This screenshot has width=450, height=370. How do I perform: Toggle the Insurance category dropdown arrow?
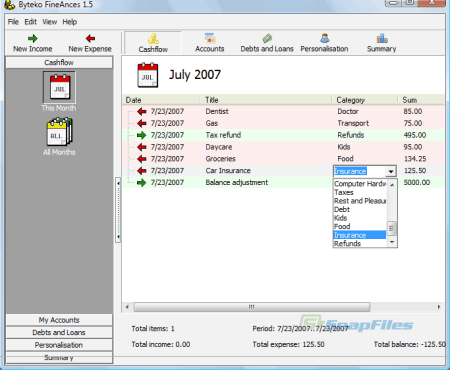point(391,171)
